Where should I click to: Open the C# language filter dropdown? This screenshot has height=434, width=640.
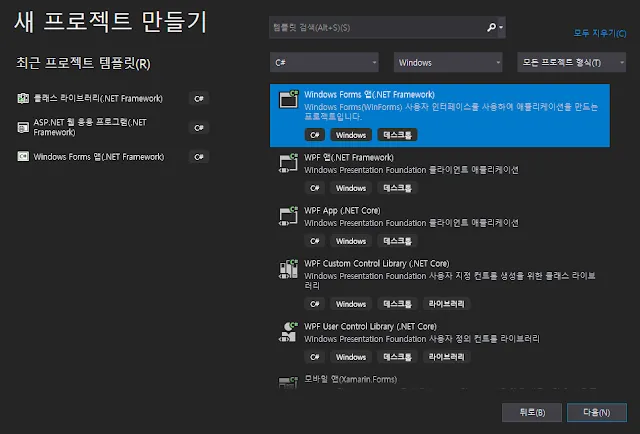(x=324, y=62)
